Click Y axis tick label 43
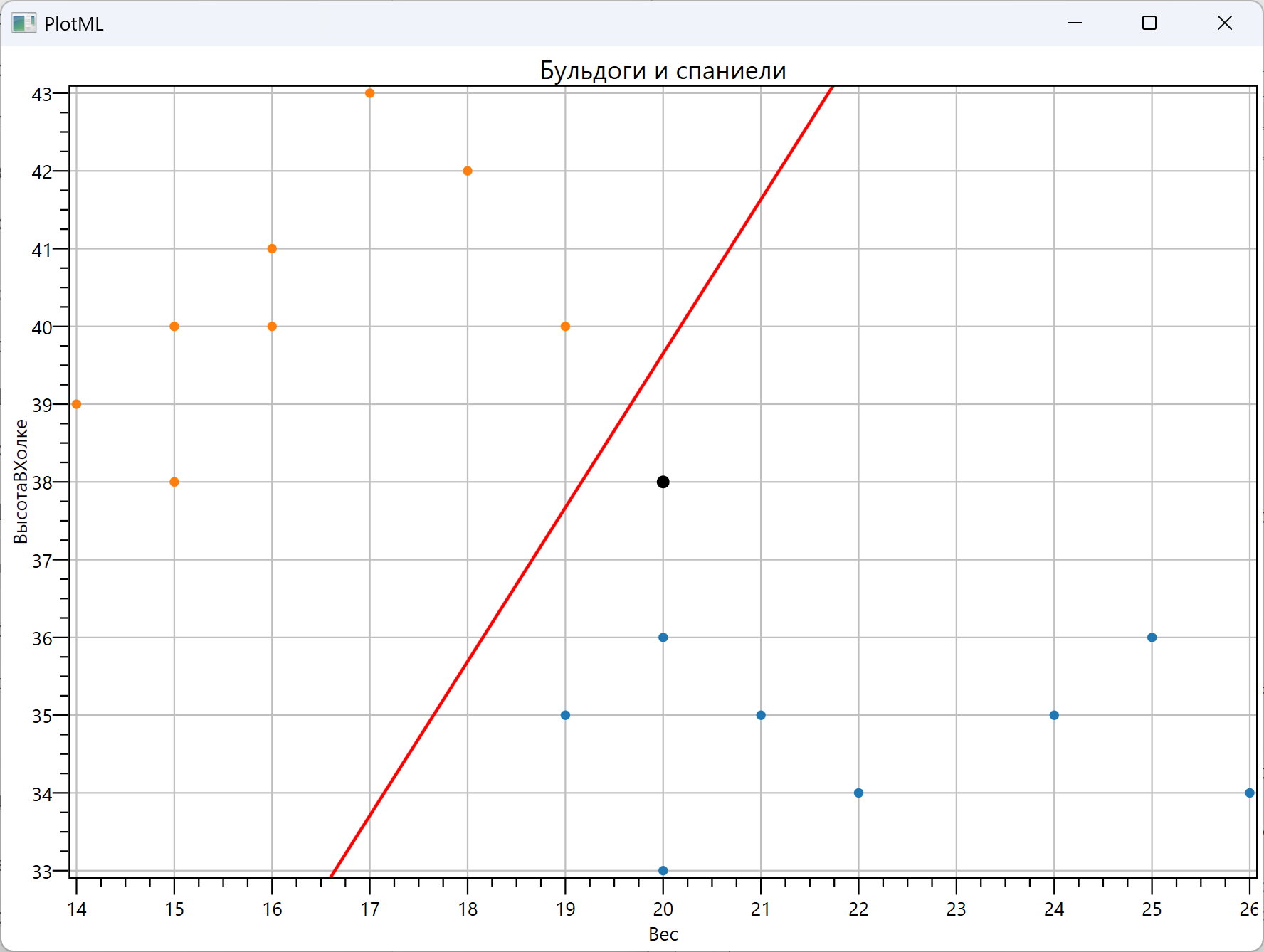This screenshot has width=1264, height=952. pyautogui.click(x=42, y=94)
